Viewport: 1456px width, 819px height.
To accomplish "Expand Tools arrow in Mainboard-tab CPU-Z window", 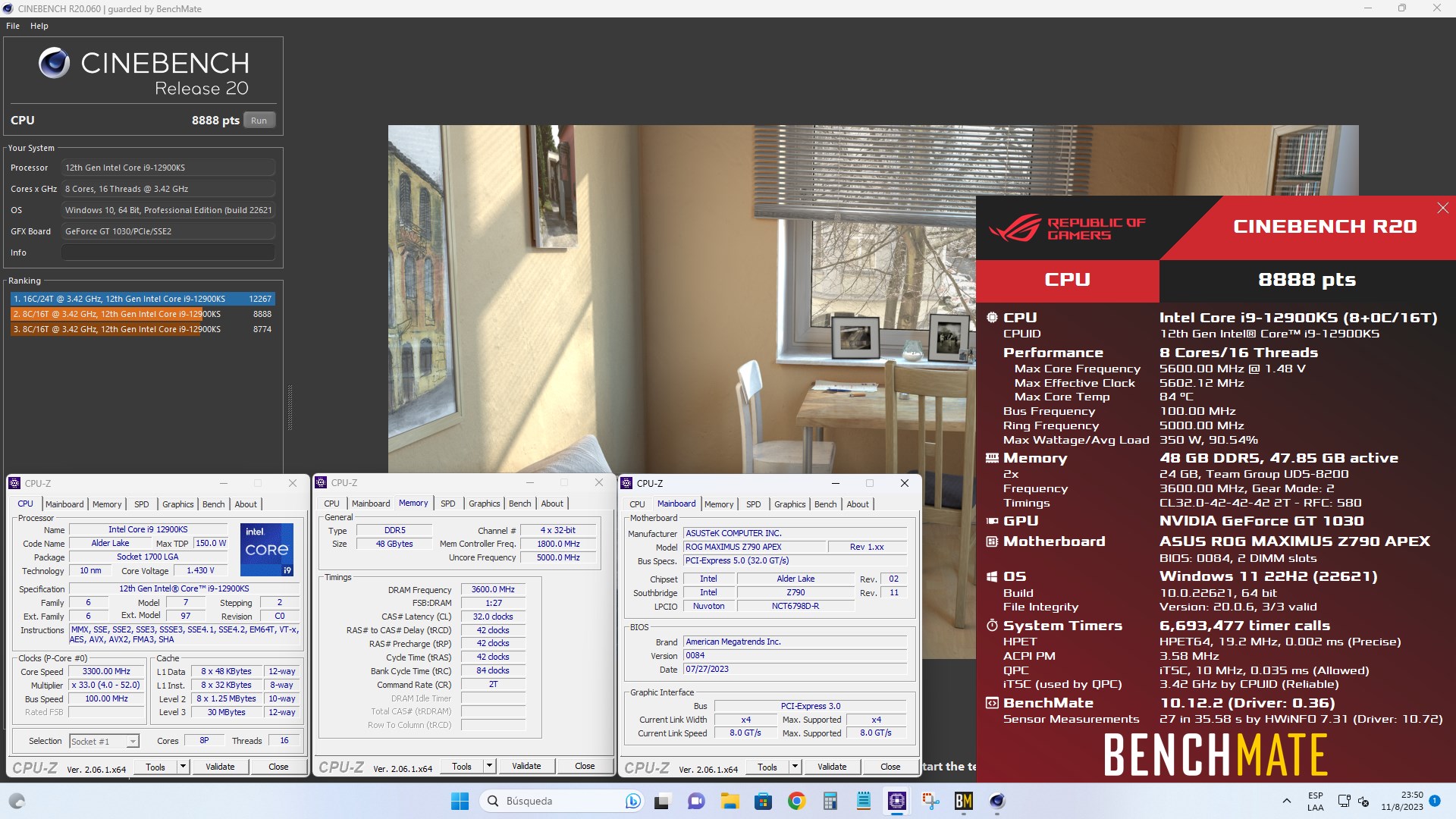I will (x=795, y=767).
